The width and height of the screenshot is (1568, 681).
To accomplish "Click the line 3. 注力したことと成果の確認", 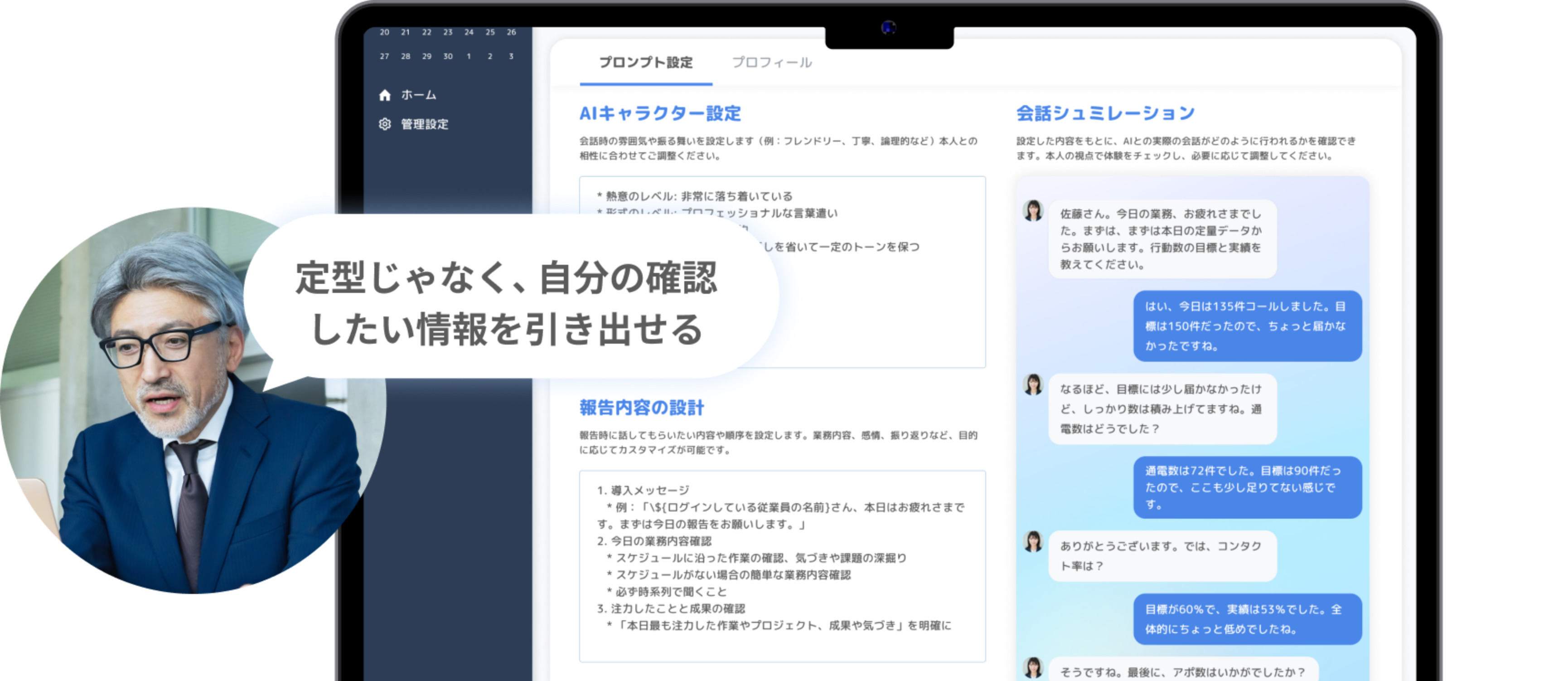I will (671, 608).
